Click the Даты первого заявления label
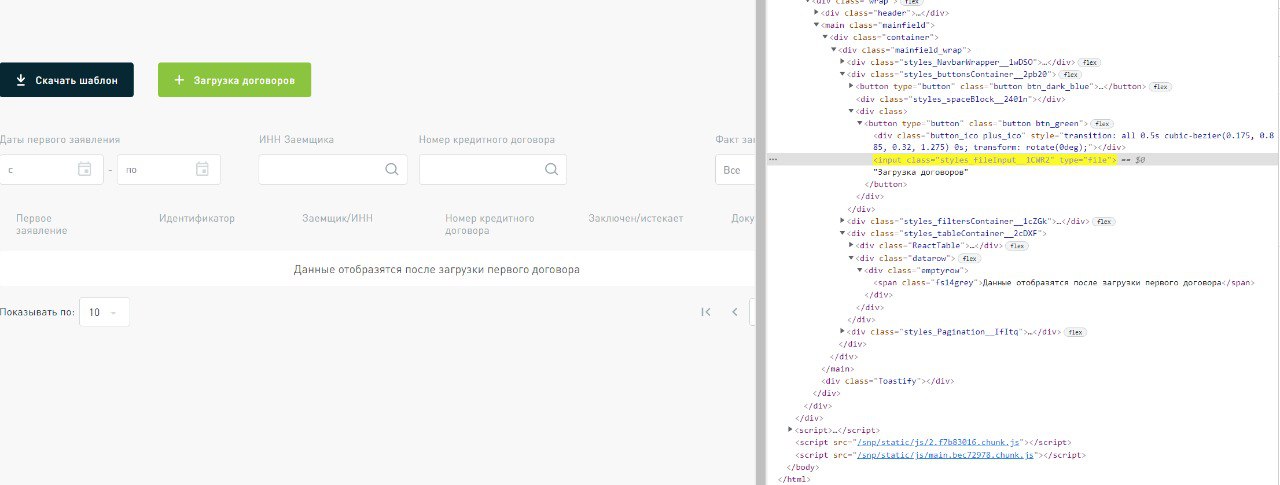The image size is (1280, 485). click(x=60, y=140)
